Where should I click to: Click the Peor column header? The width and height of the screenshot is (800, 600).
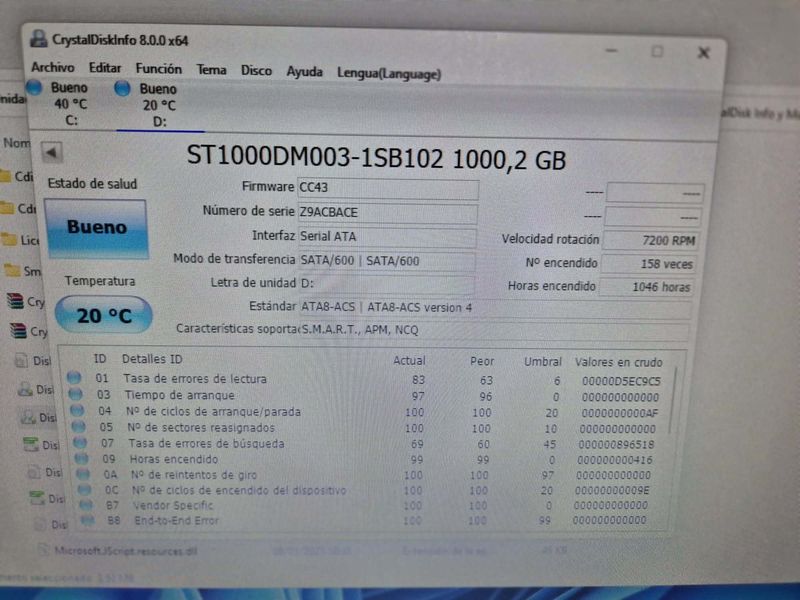coord(482,361)
